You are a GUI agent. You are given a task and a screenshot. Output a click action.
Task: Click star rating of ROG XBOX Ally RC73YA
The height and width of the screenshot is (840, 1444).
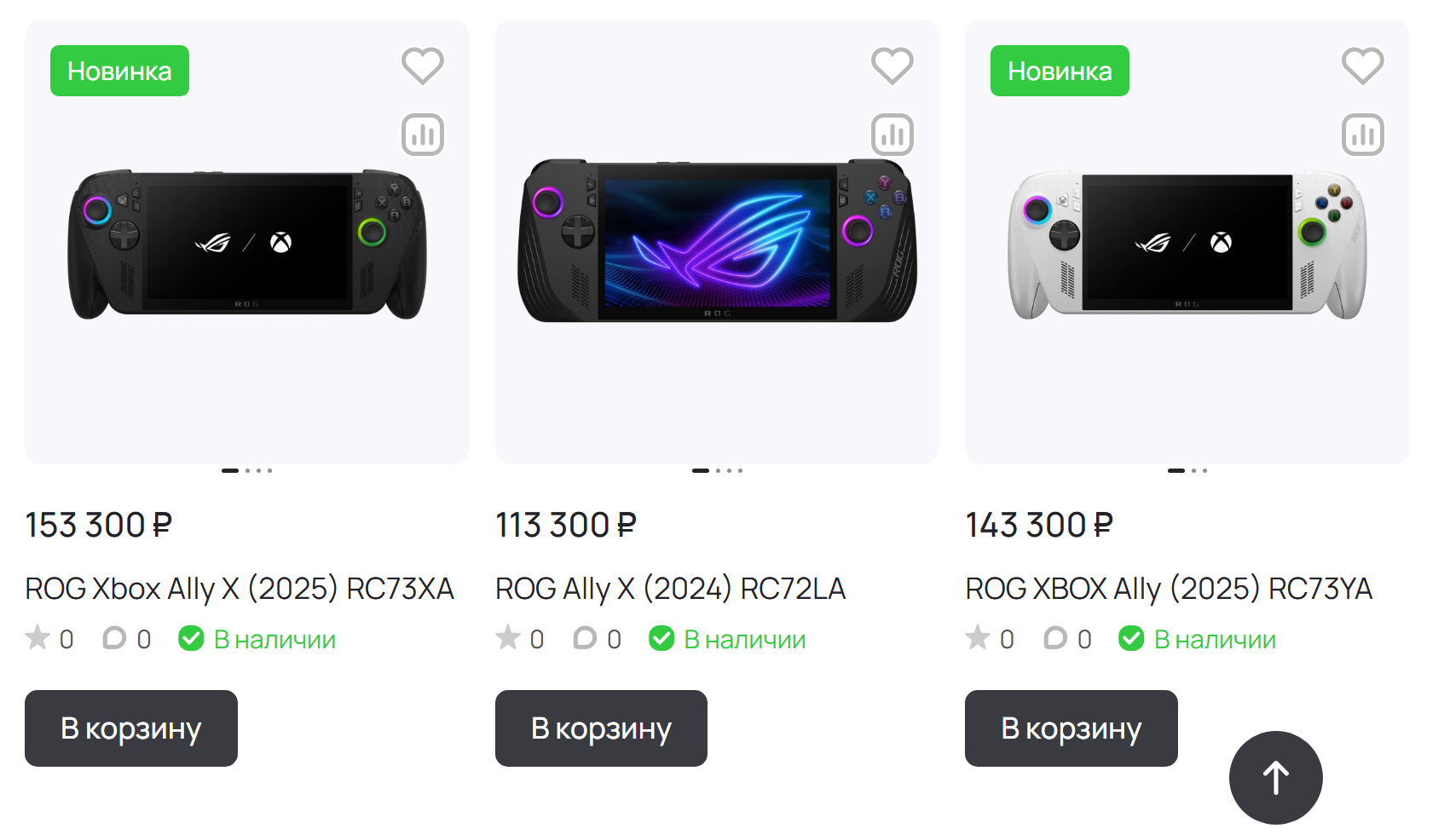978,638
